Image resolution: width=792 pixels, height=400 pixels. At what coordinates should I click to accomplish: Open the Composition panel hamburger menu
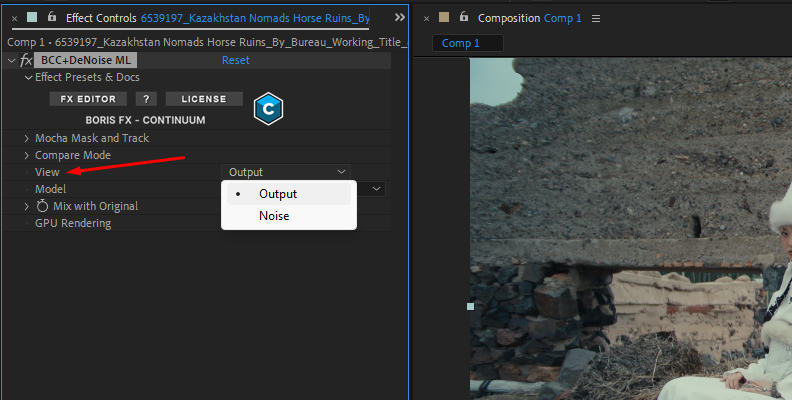pos(596,18)
